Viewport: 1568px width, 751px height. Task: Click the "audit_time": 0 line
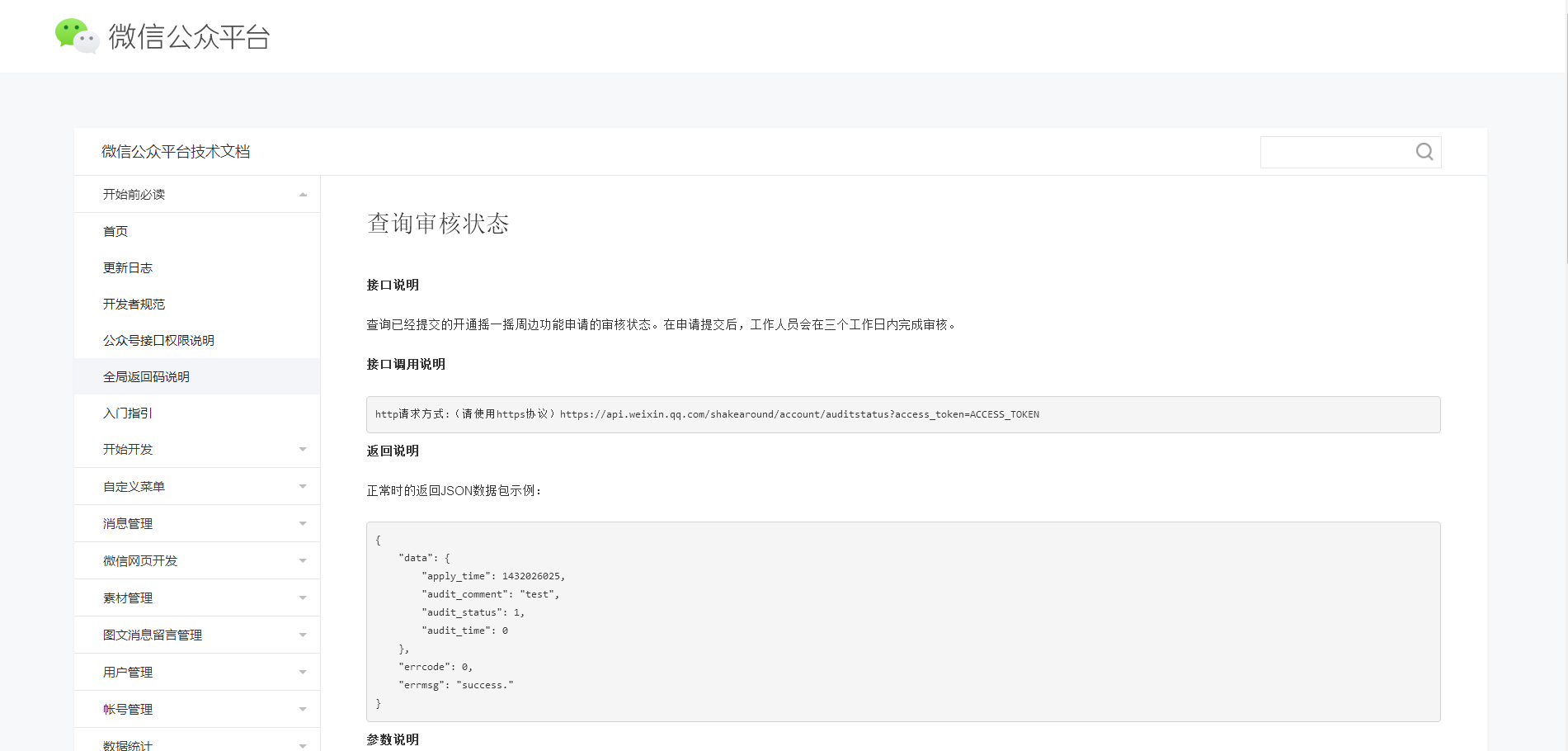(x=464, y=631)
